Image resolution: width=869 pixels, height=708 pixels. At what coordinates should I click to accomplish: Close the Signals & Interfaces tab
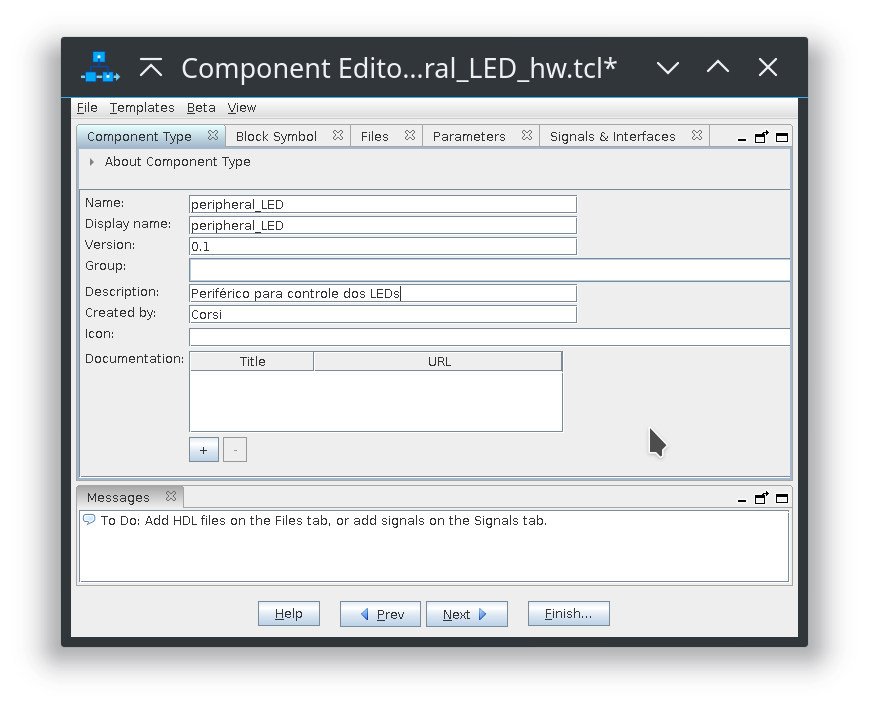[697, 135]
